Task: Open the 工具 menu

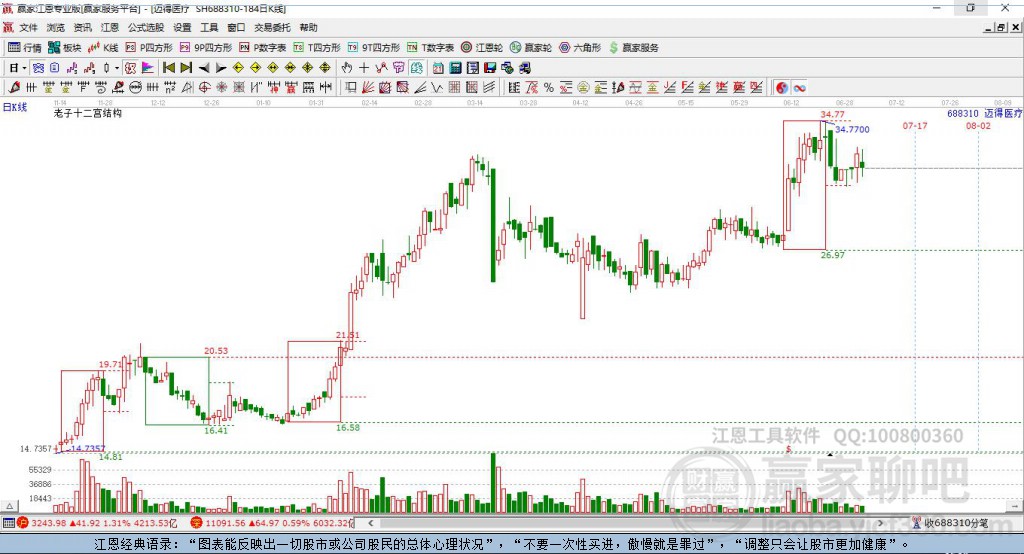Action: point(209,27)
